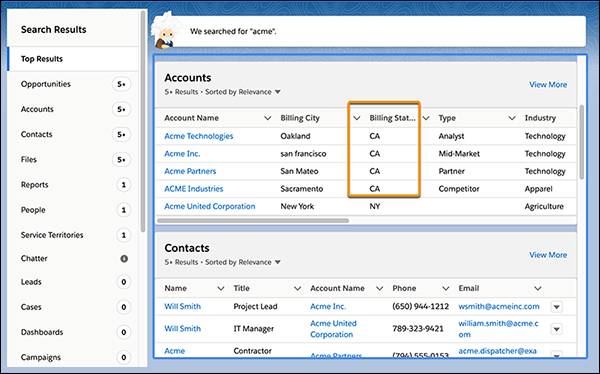Click the Opportunities 5+ count badge
The height and width of the screenshot is (374, 600).
pos(122,84)
